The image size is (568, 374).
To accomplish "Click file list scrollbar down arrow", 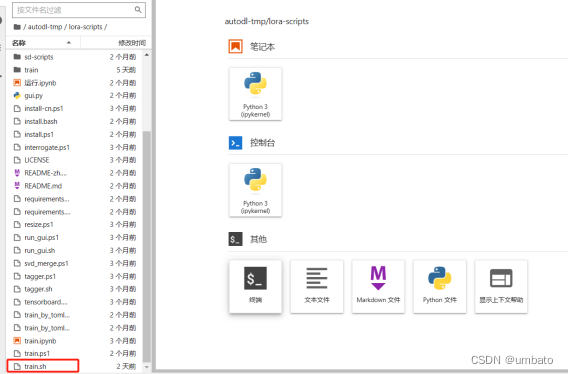I will (147, 367).
